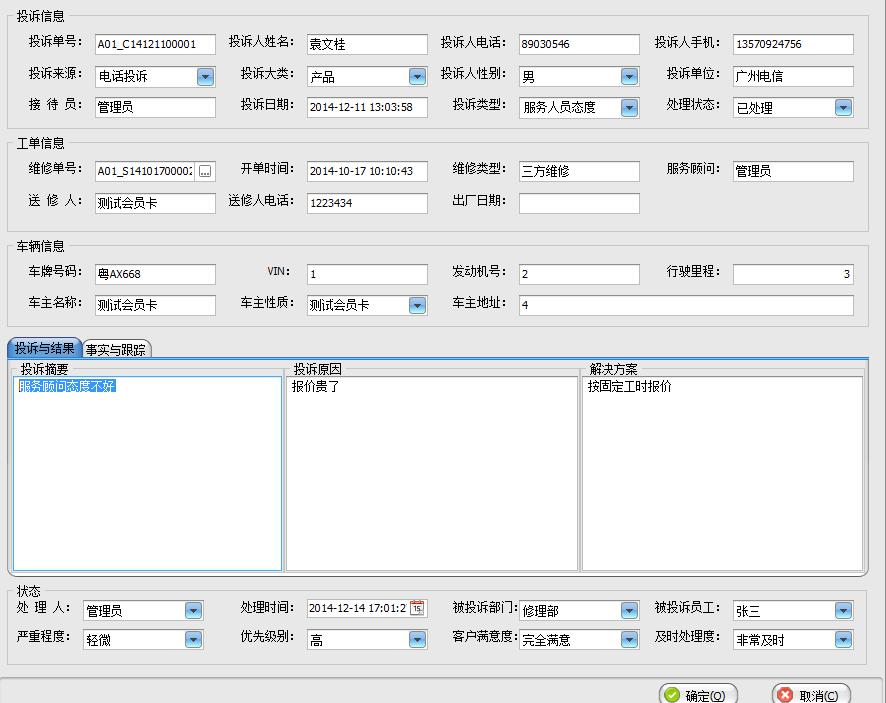Select the 投诉与结果 tab
Screen dimensions: 886x703
(x=45, y=349)
